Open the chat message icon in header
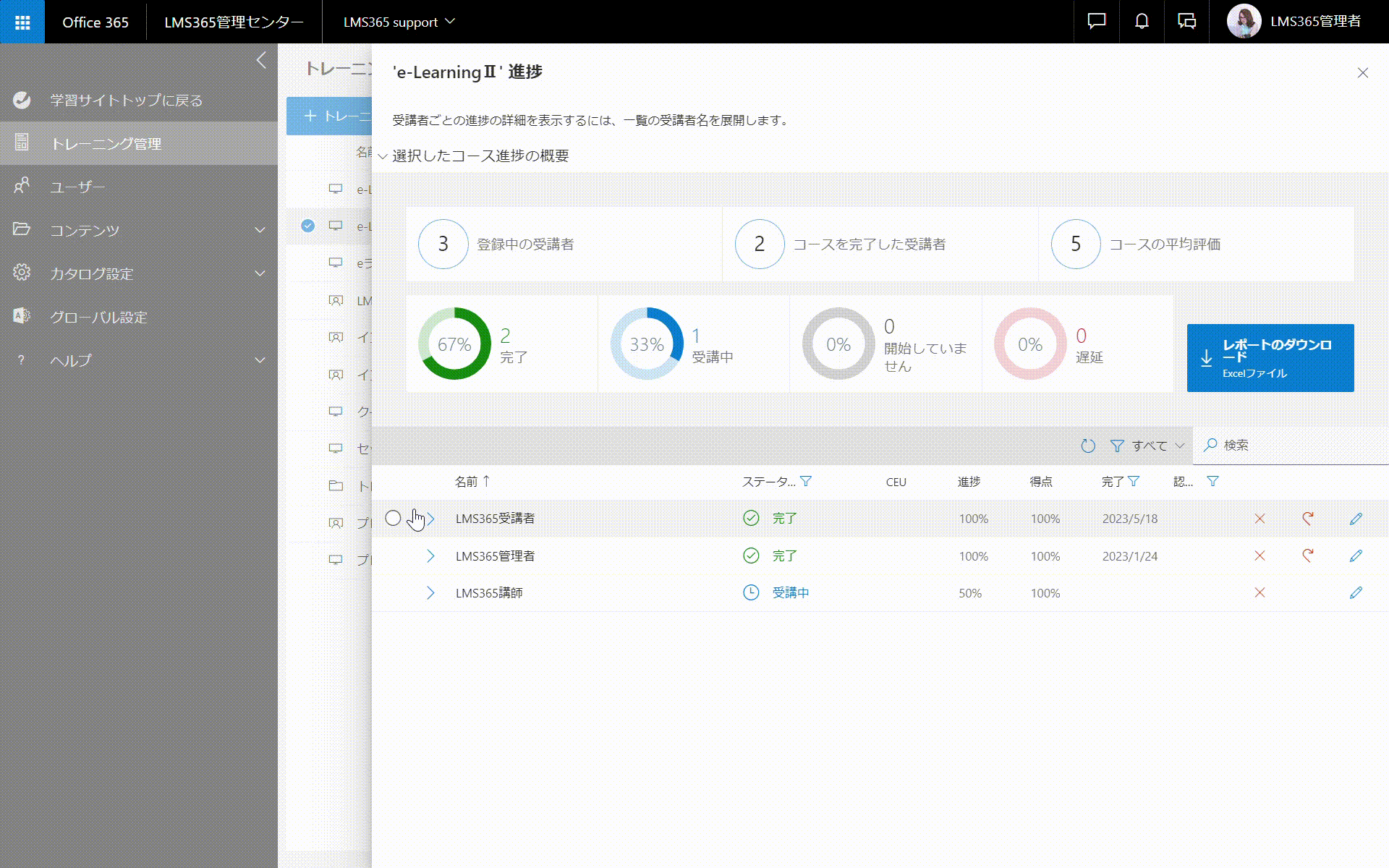The width and height of the screenshot is (1389, 868). coord(1097,22)
